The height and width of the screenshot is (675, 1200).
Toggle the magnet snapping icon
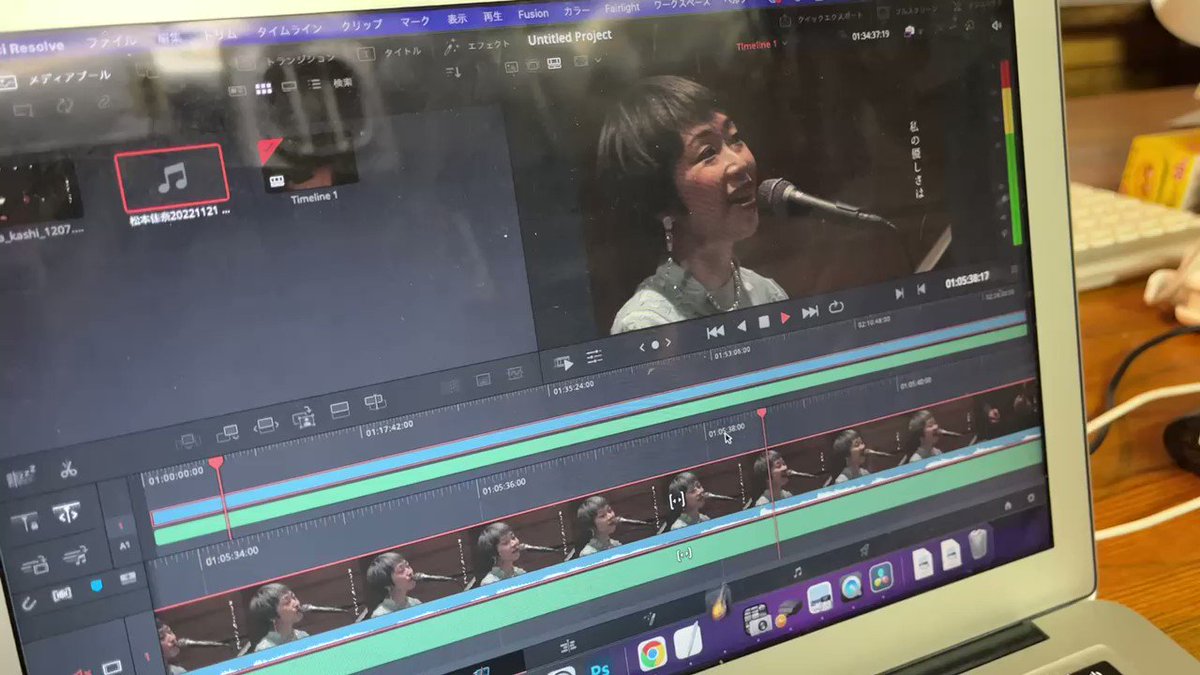30,604
